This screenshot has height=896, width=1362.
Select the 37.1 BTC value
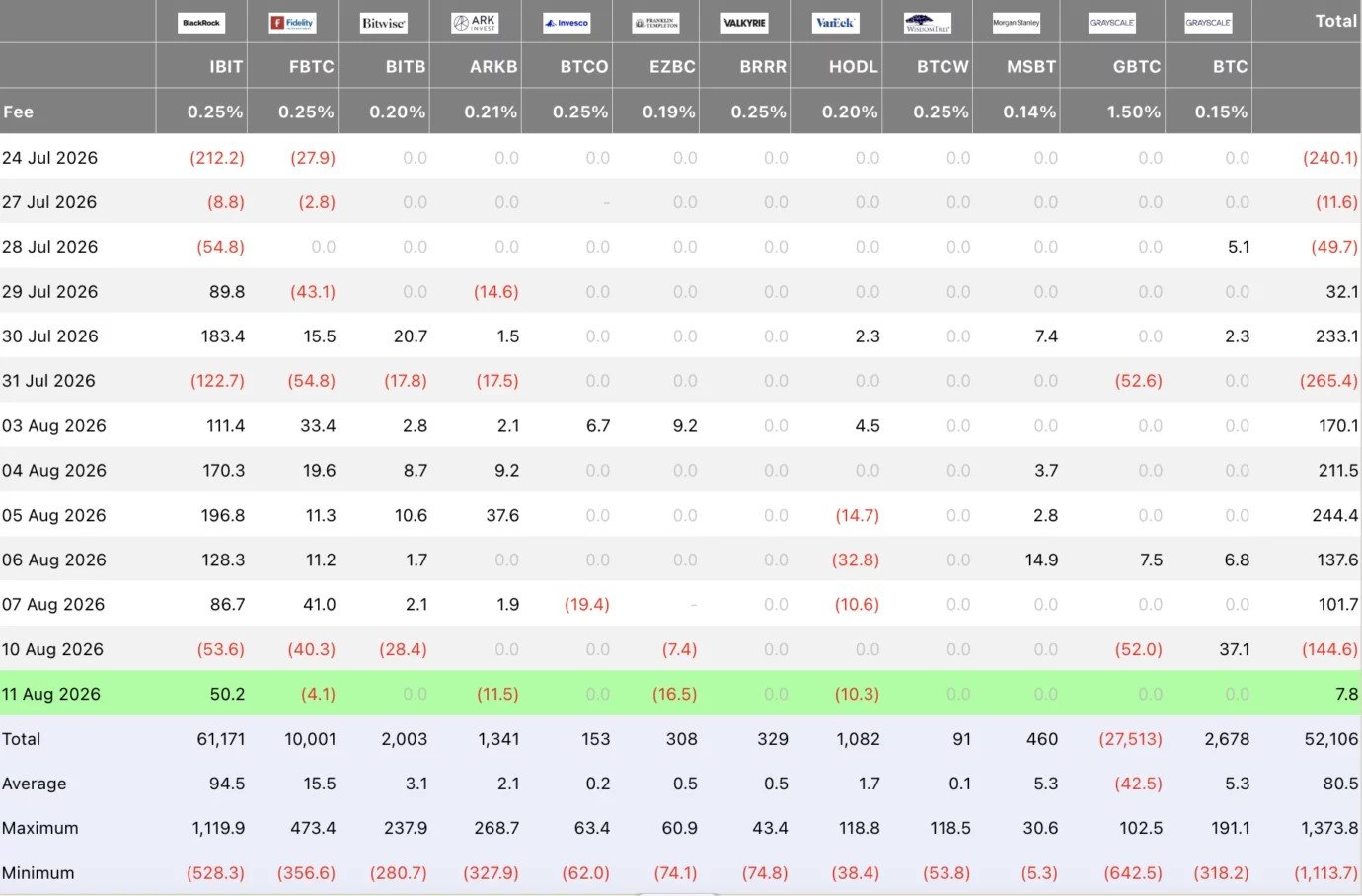point(1234,649)
